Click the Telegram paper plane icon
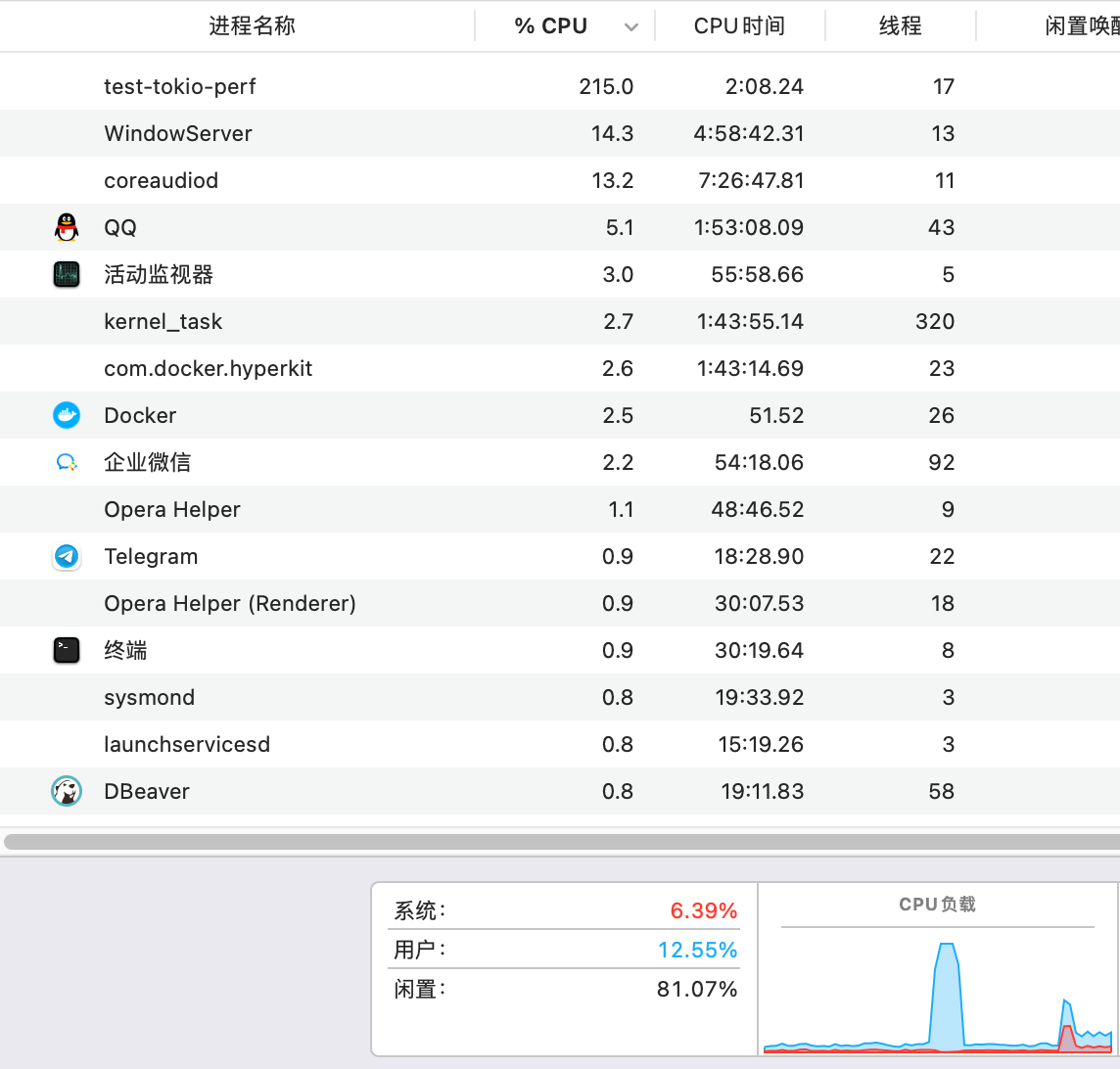Screen dimensions: 1120x1069 67,556
